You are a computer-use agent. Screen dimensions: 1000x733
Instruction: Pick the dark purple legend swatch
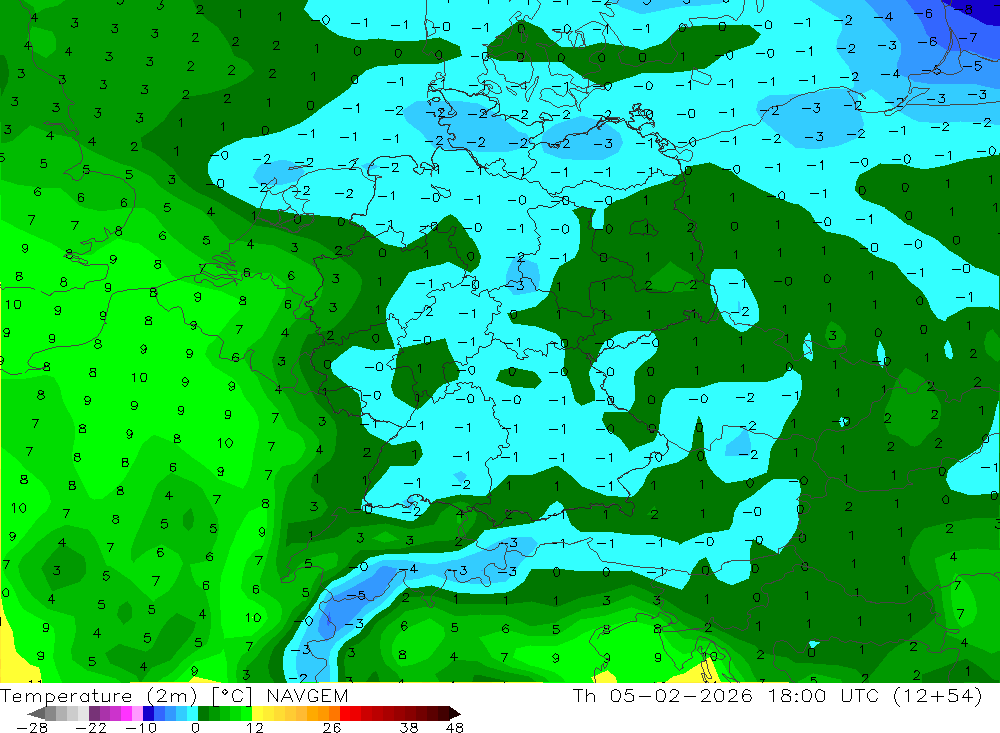(x=94, y=713)
